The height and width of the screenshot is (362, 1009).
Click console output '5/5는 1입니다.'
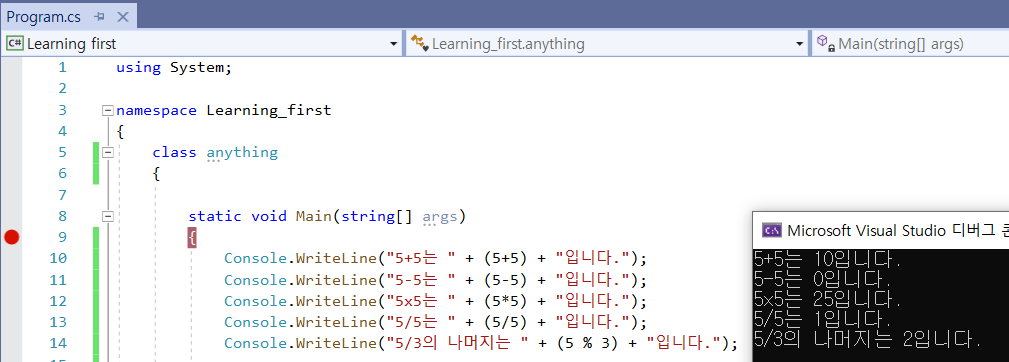point(822,320)
